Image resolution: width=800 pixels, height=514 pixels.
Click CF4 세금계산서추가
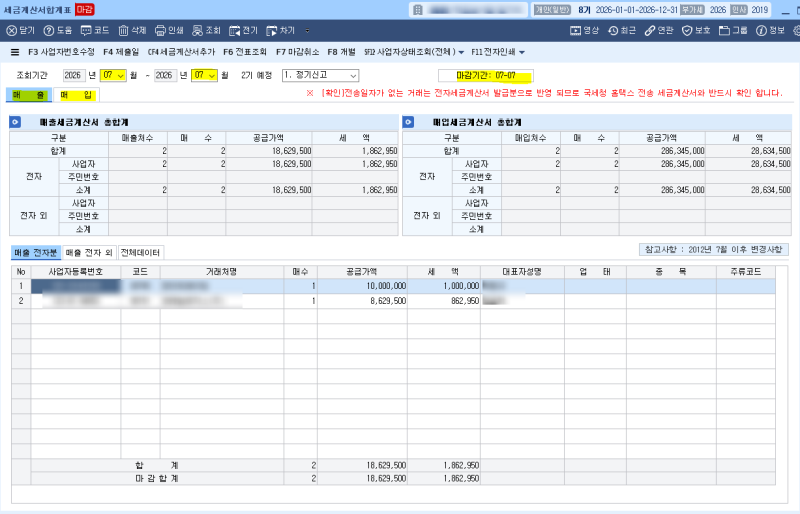[182, 52]
